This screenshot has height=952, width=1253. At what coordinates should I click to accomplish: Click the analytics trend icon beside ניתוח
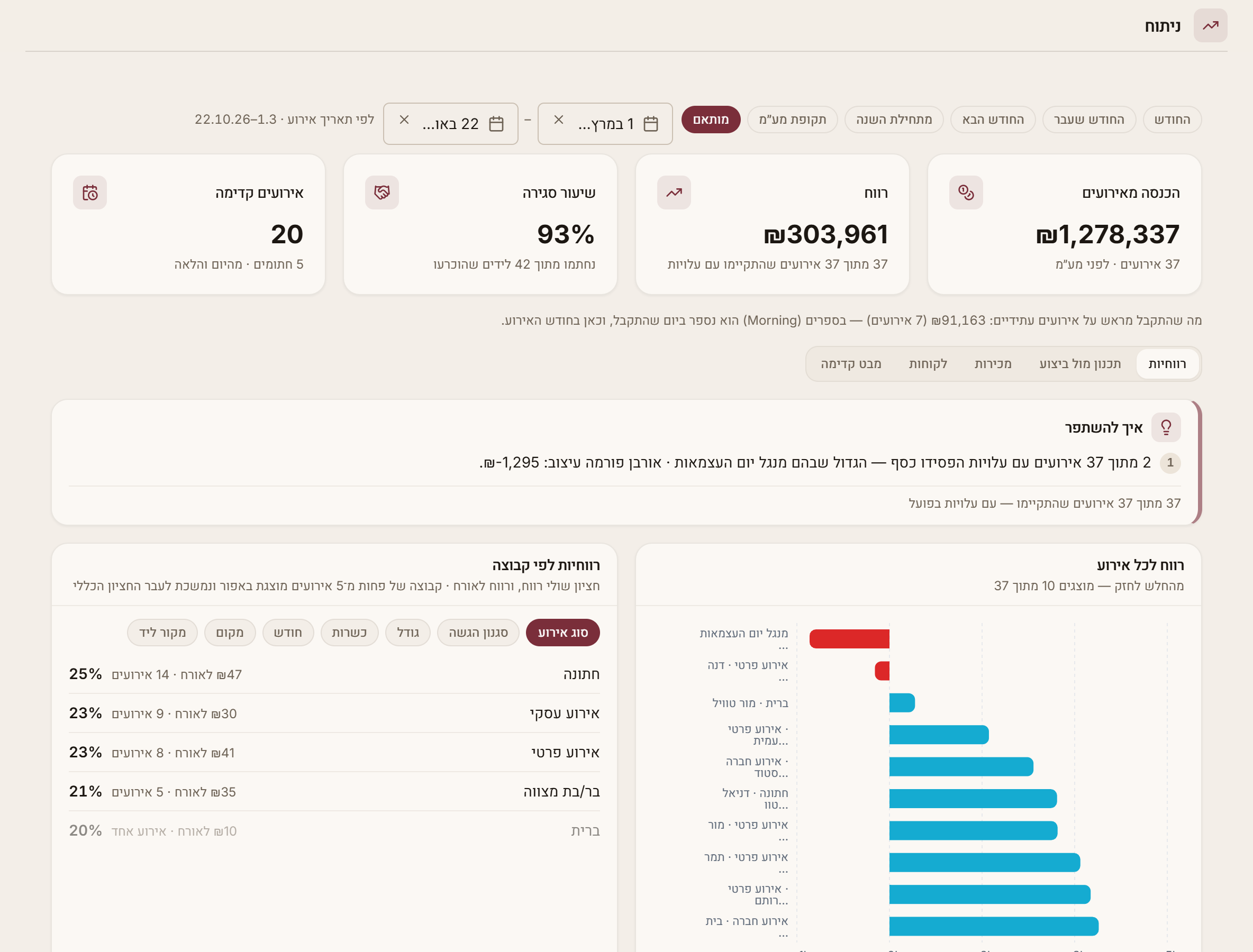tap(1210, 25)
